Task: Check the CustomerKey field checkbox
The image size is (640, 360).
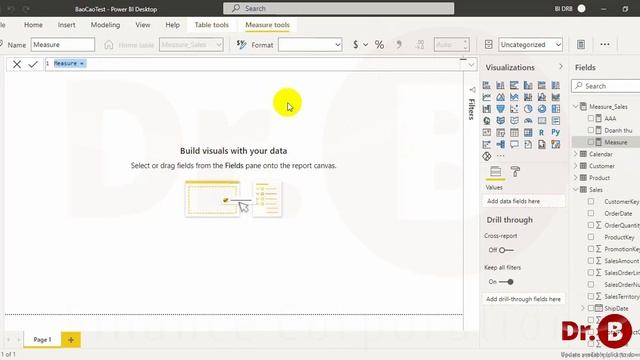Action: coord(591,201)
